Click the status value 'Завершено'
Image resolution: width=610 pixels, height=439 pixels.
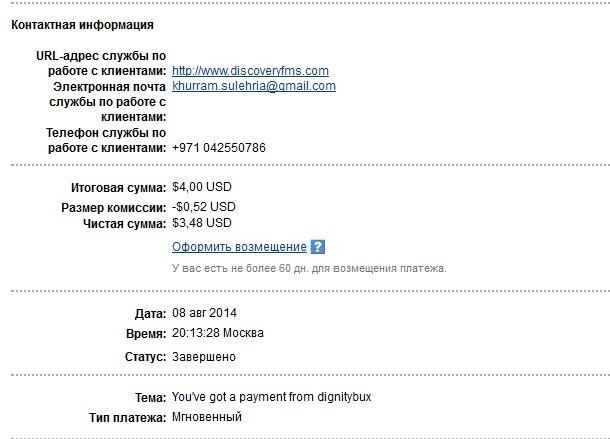click(206, 356)
